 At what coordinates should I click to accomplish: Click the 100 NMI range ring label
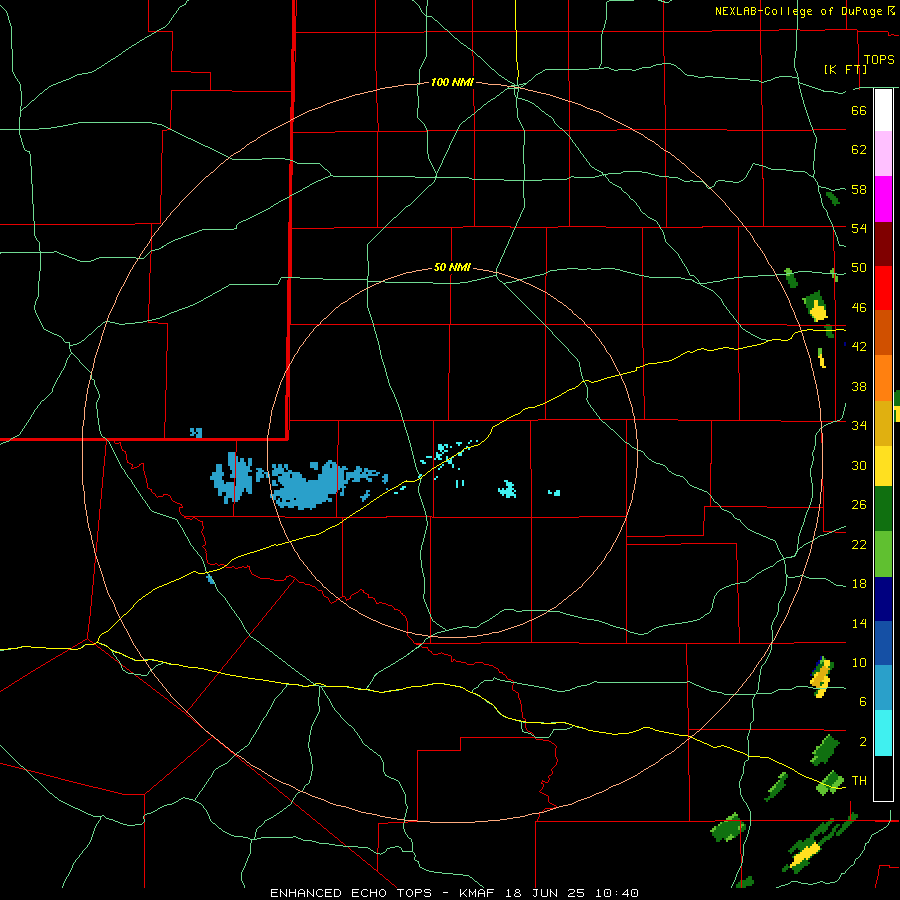pos(452,83)
